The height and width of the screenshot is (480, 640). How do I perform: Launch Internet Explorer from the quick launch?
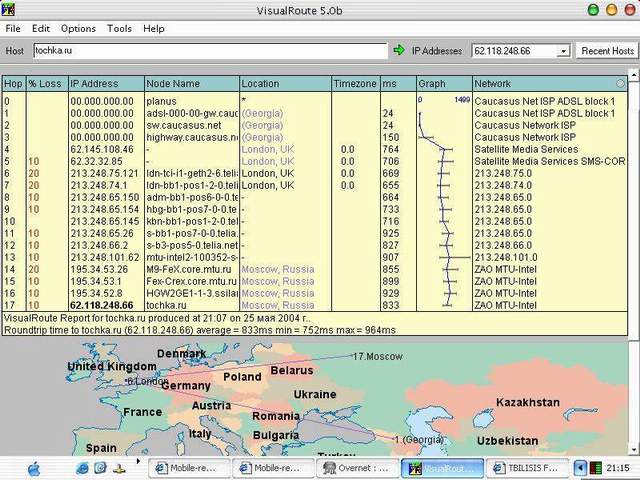point(82,468)
